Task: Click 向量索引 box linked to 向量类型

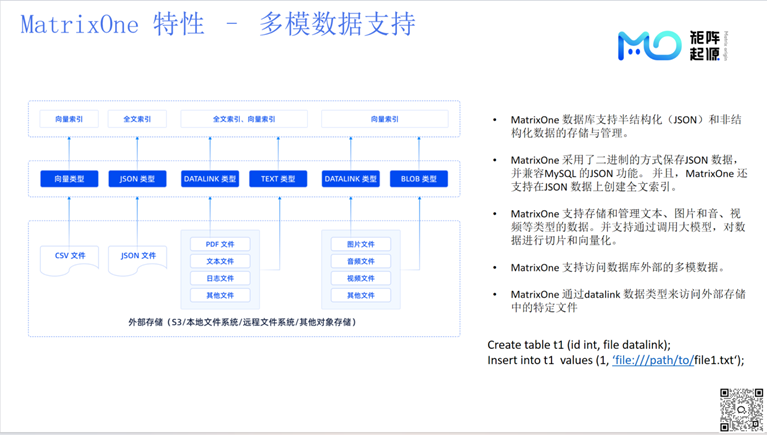Action: coord(69,119)
